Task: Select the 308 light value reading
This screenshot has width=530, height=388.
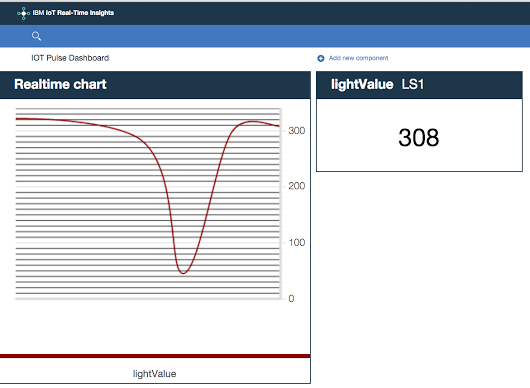Action: (x=418, y=138)
